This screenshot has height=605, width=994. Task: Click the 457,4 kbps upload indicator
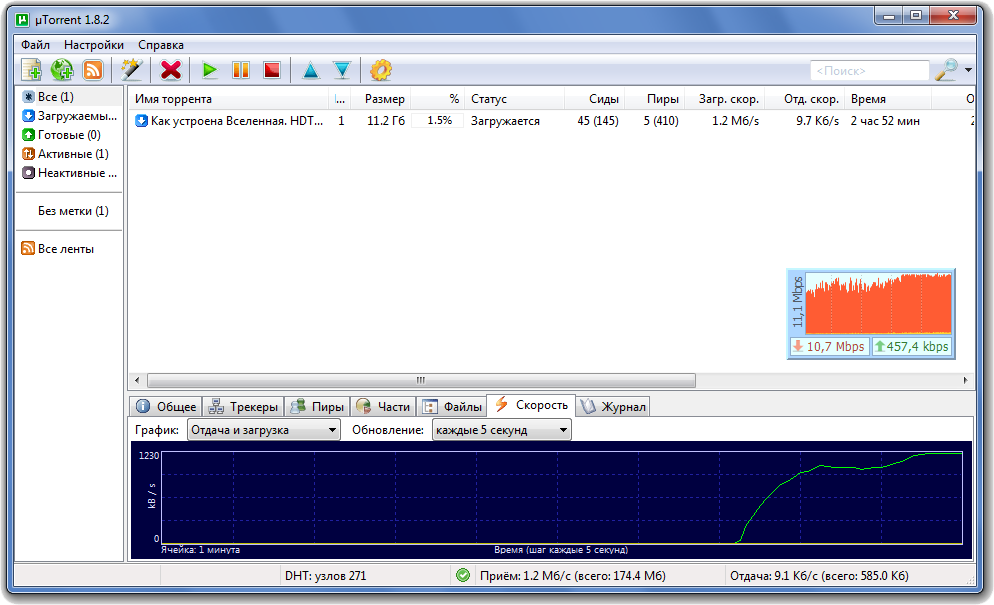tap(912, 346)
